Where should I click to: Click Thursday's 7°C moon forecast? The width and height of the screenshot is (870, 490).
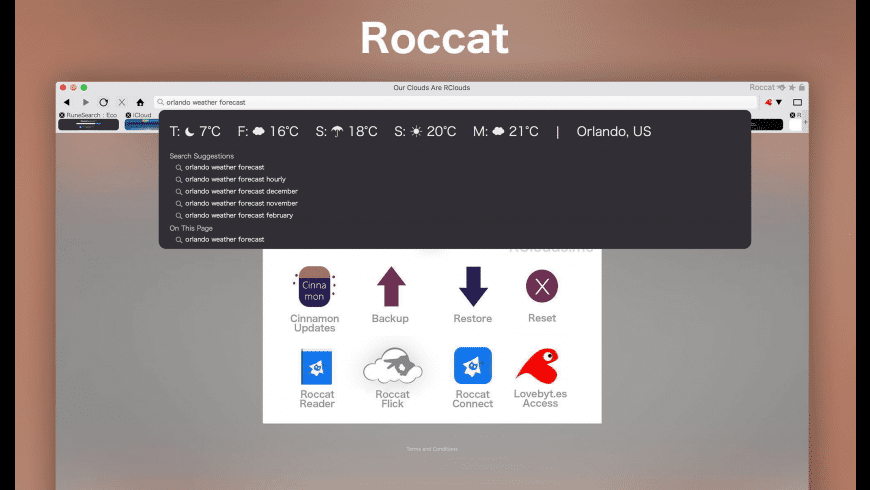point(195,132)
